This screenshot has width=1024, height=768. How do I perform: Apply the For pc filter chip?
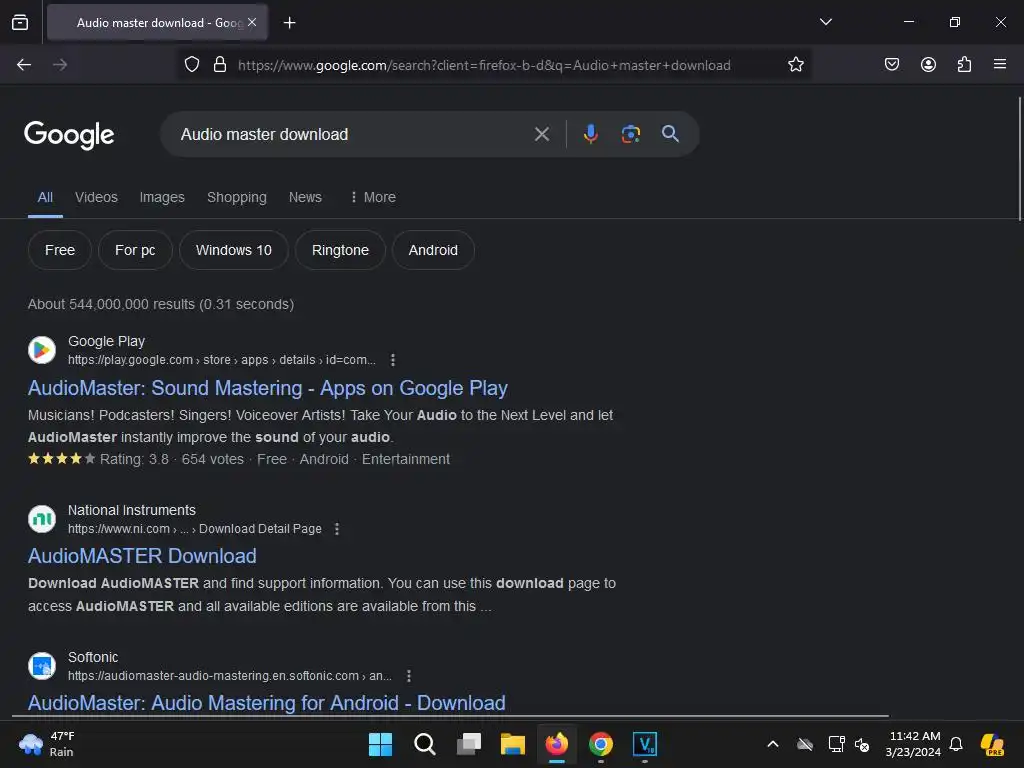click(x=135, y=250)
